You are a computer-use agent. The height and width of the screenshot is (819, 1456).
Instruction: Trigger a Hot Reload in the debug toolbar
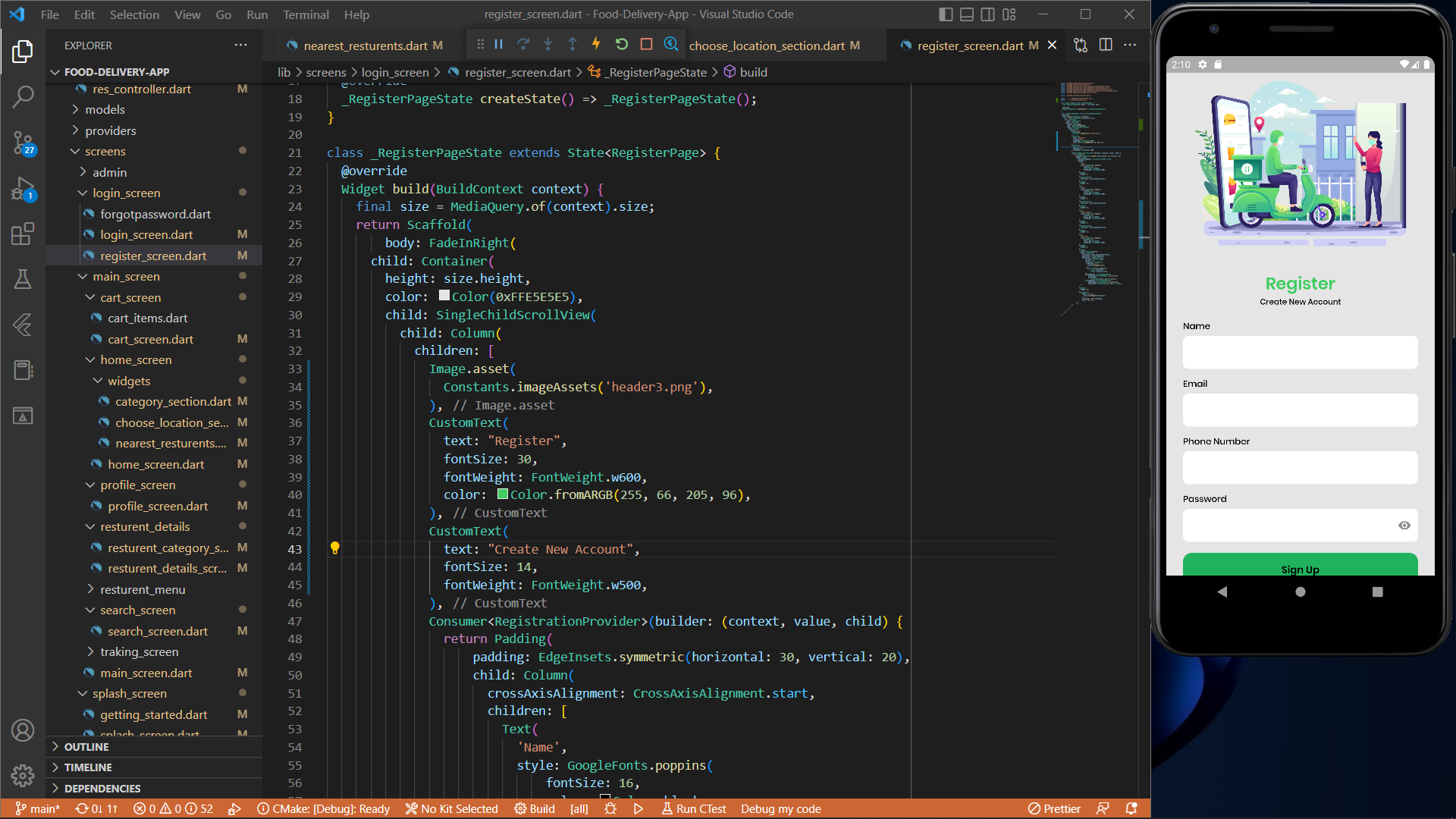click(596, 45)
